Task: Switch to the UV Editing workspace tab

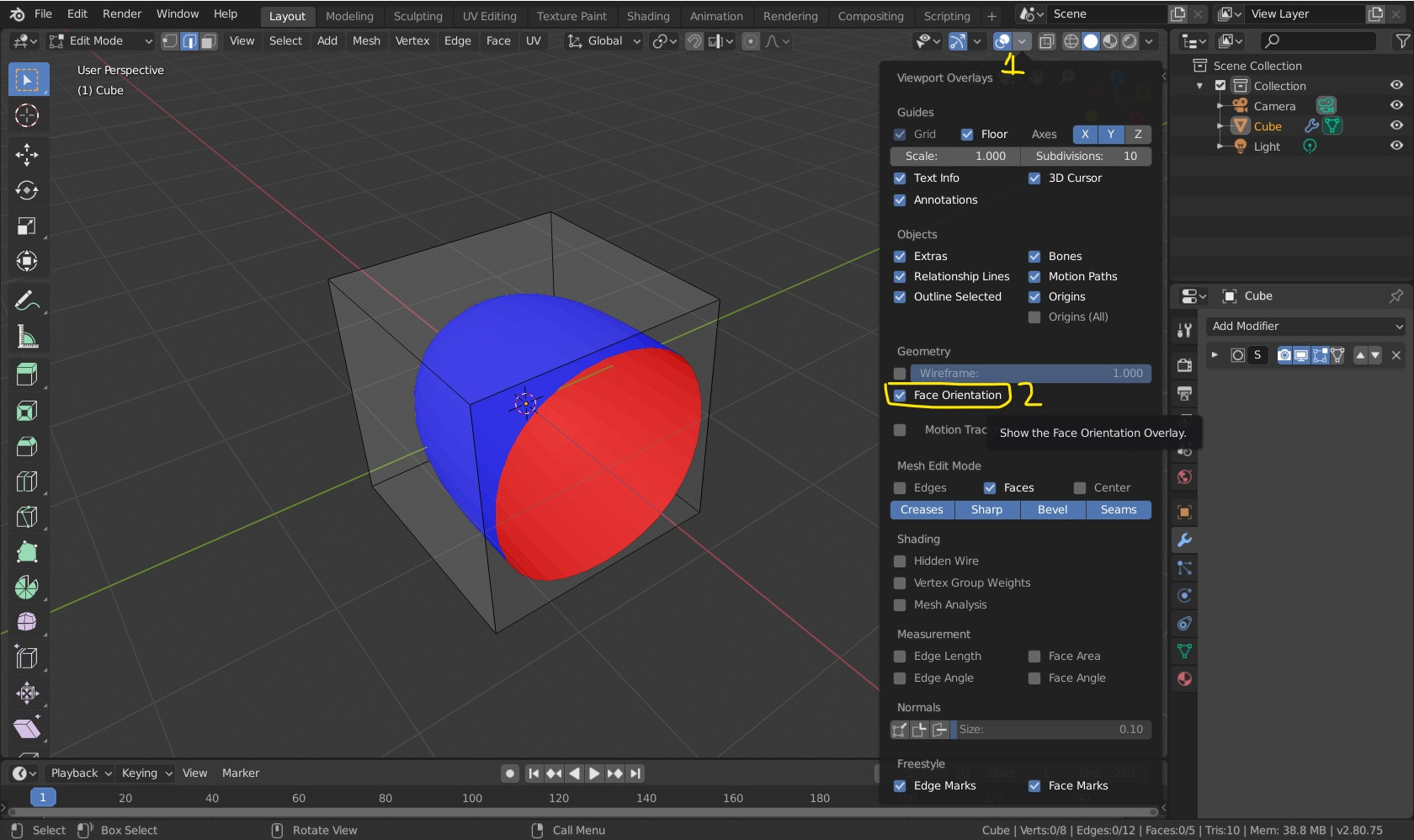Action: (489, 16)
